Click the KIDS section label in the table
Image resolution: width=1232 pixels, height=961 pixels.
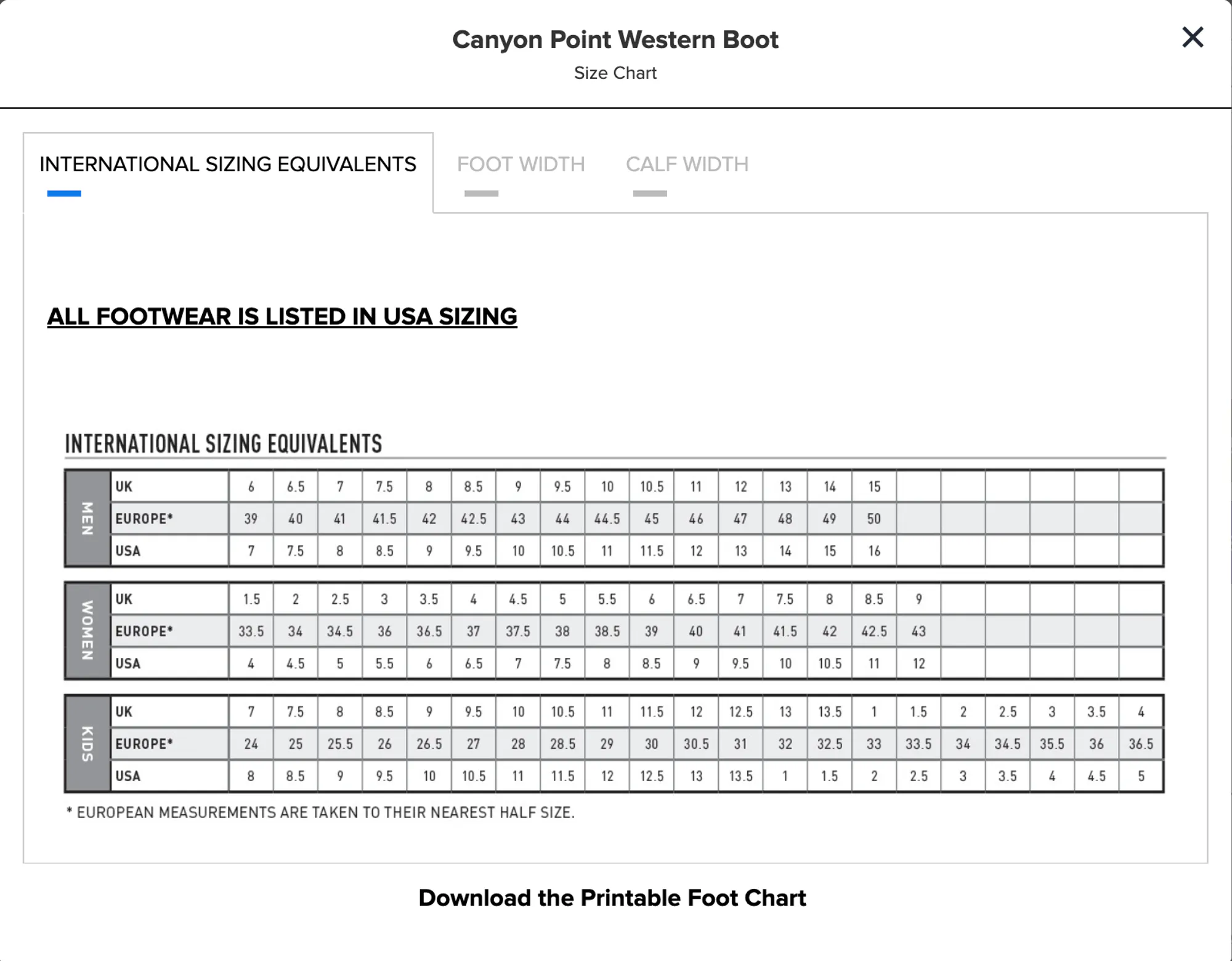pos(87,744)
